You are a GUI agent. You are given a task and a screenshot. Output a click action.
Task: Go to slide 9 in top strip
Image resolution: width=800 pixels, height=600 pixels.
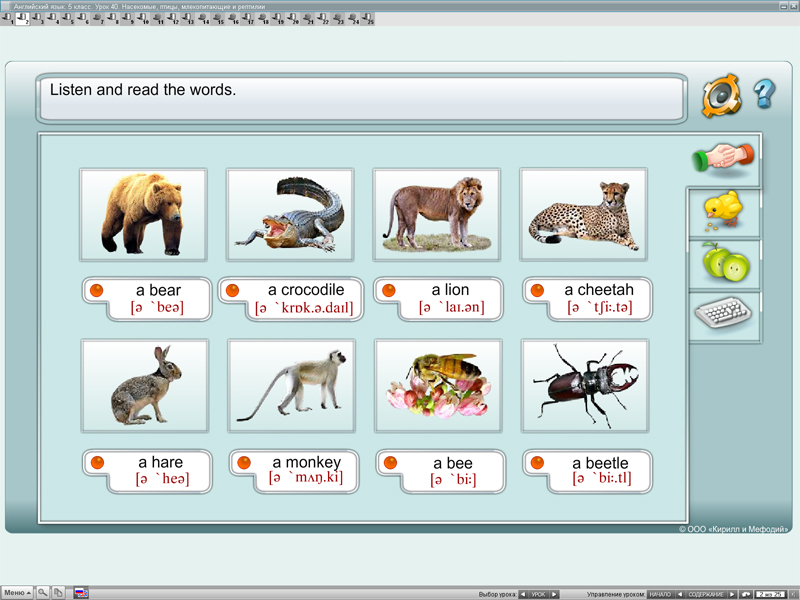pos(128,18)
